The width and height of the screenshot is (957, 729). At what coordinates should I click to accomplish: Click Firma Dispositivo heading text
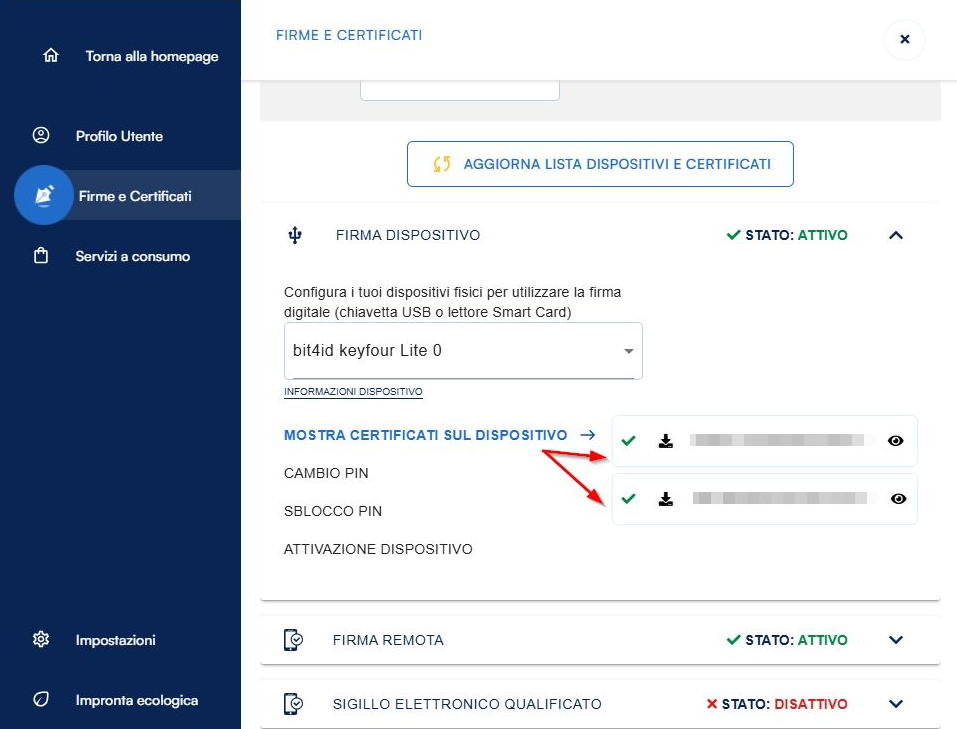coord(408,235)
